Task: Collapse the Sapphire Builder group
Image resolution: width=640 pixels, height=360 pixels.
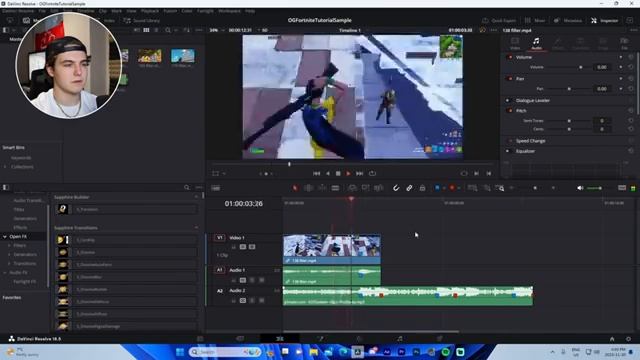Action: 196,197
